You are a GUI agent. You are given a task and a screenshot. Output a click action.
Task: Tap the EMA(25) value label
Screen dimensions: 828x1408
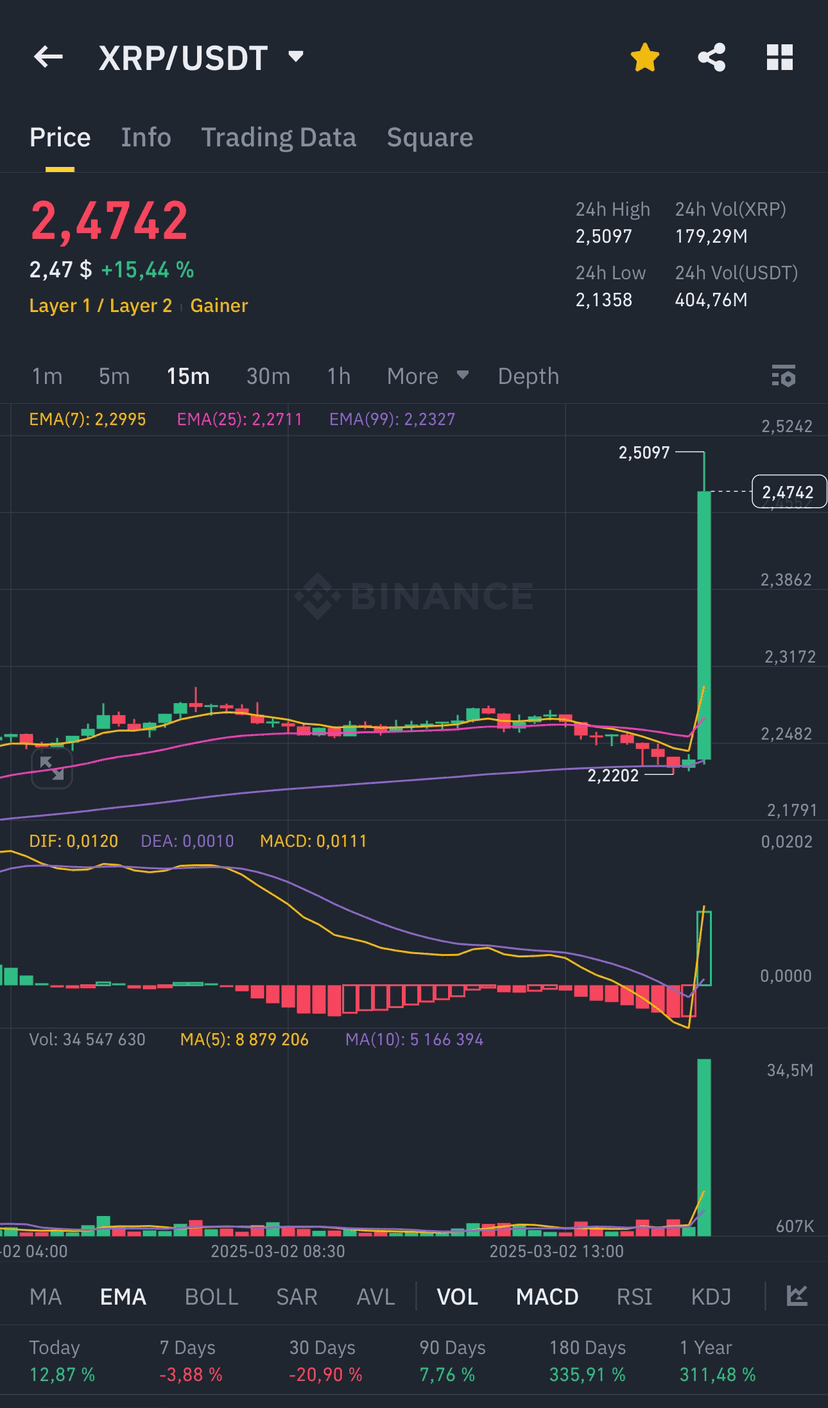point(239,419)
